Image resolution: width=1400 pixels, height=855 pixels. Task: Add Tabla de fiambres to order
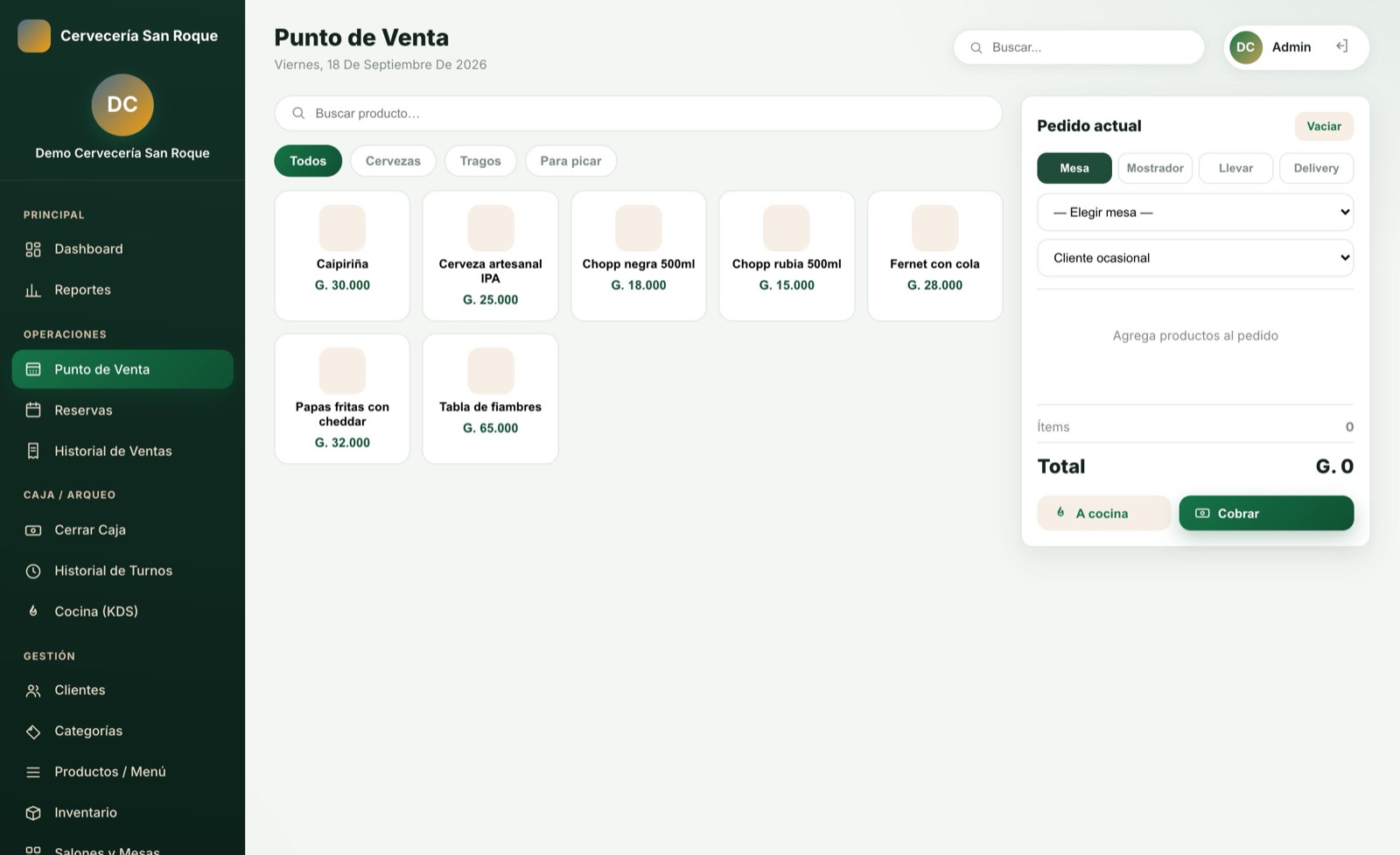[x=490, y=399]
